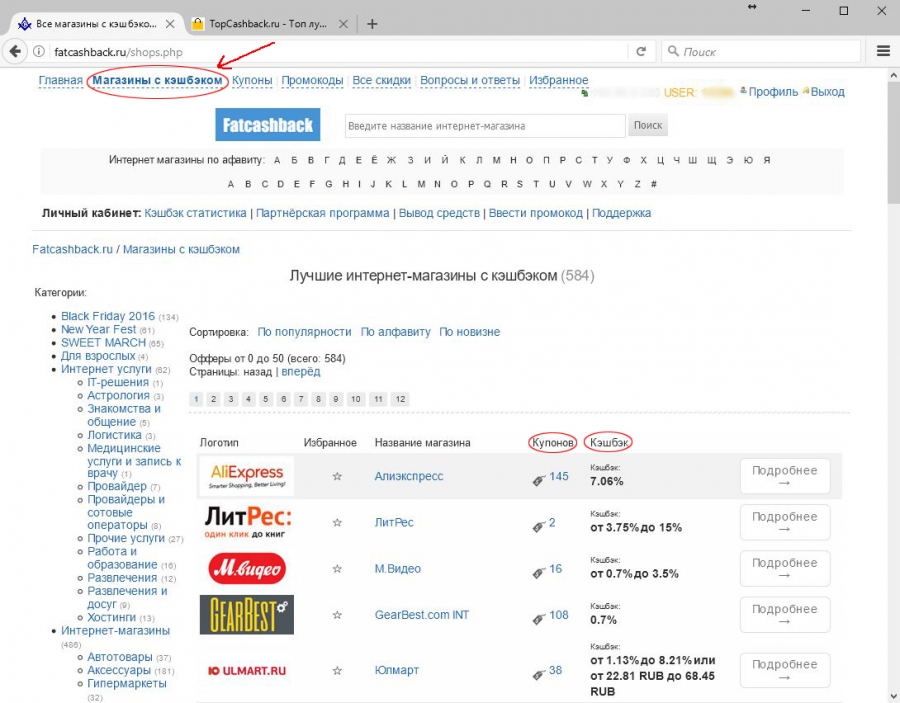Add GearBest.com INT to favorites with star

click(337, 615)
